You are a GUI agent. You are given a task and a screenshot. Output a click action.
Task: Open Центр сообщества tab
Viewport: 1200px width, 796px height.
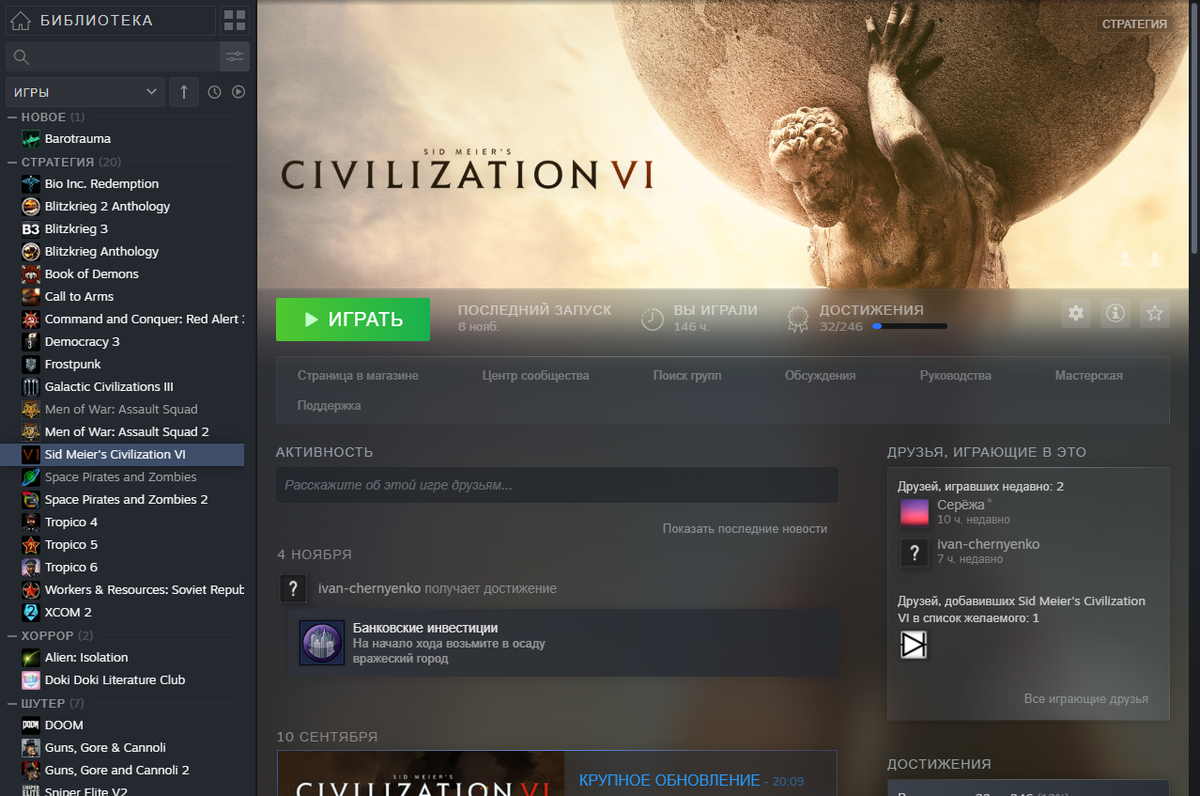click(x=535, y=376)
